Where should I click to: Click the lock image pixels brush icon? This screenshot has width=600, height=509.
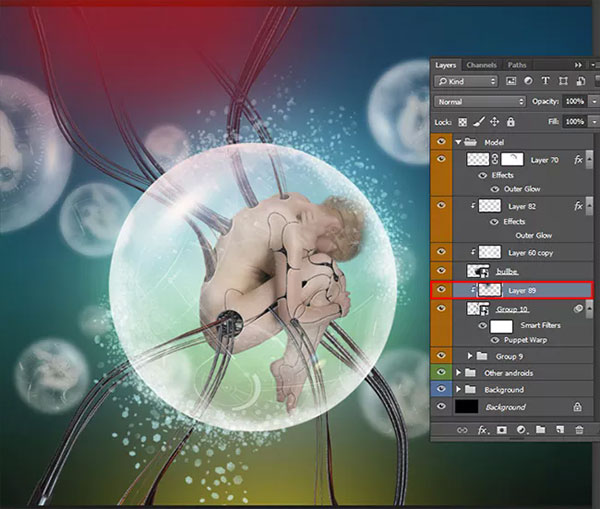[479, 122]
